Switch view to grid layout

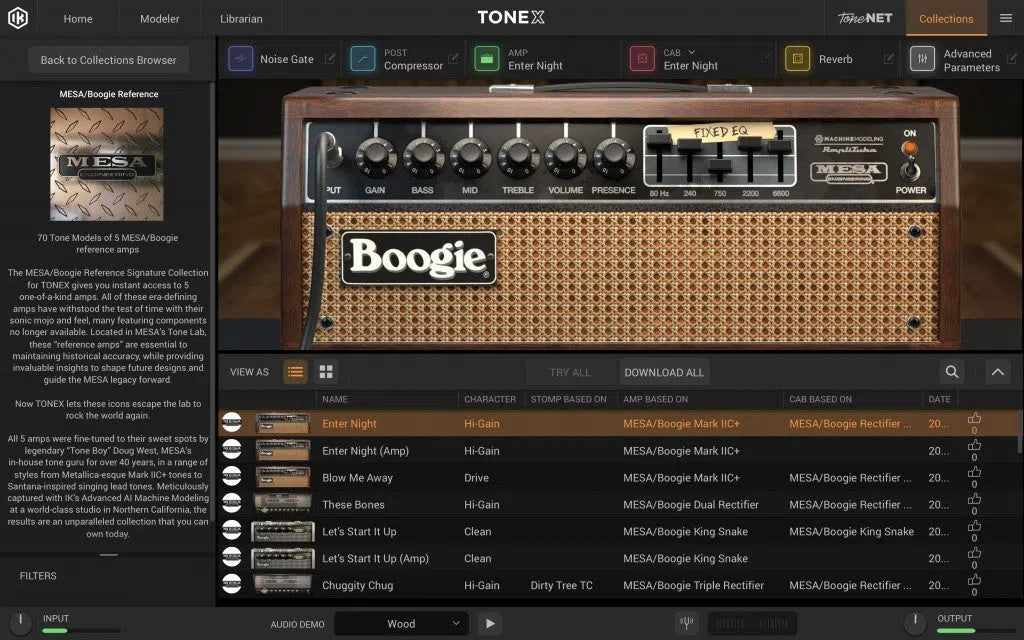click(325, 371)
